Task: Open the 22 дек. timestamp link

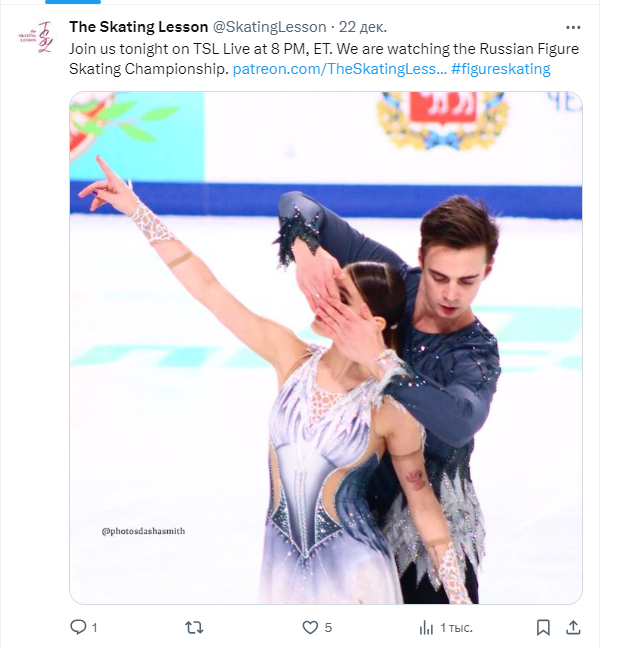Action: pyautogui.click(x=363, y=27)
